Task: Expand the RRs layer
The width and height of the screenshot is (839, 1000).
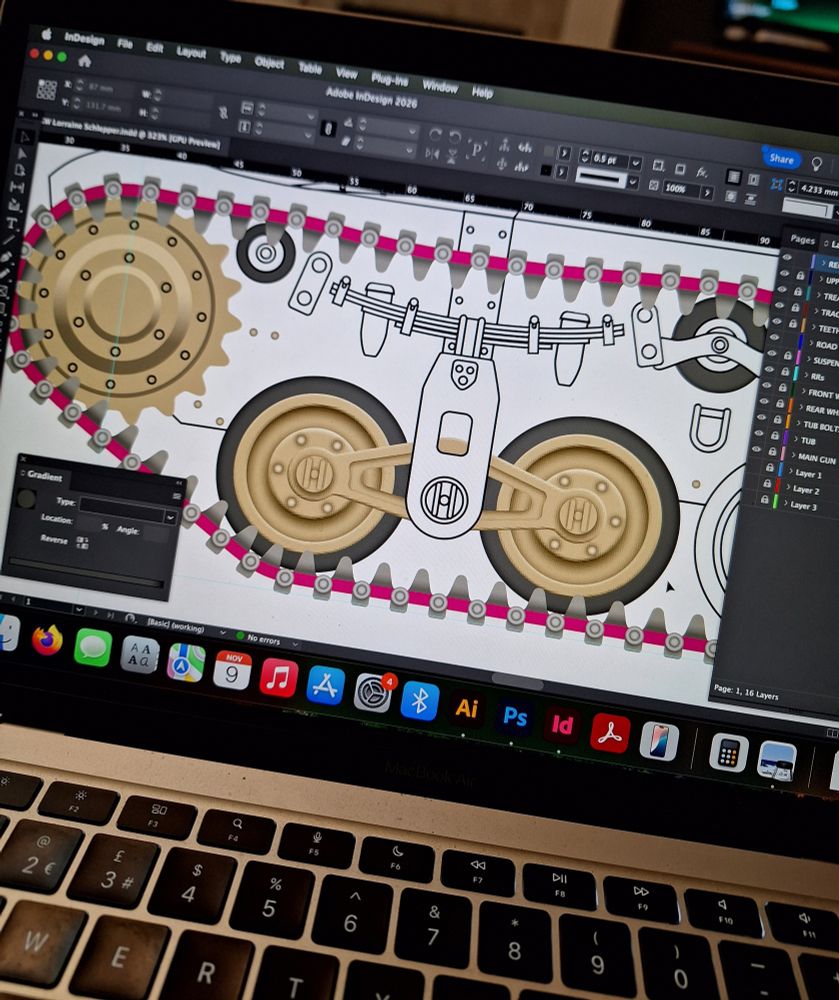Action: 806,376
